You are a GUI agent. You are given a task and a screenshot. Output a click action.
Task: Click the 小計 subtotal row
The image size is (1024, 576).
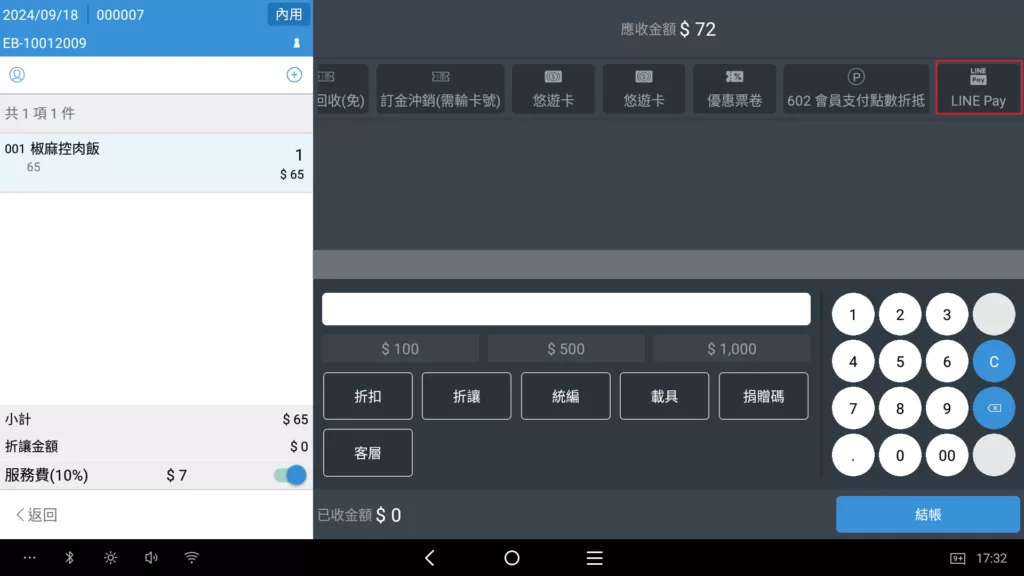pyautogui.click(x=156, y=419)
